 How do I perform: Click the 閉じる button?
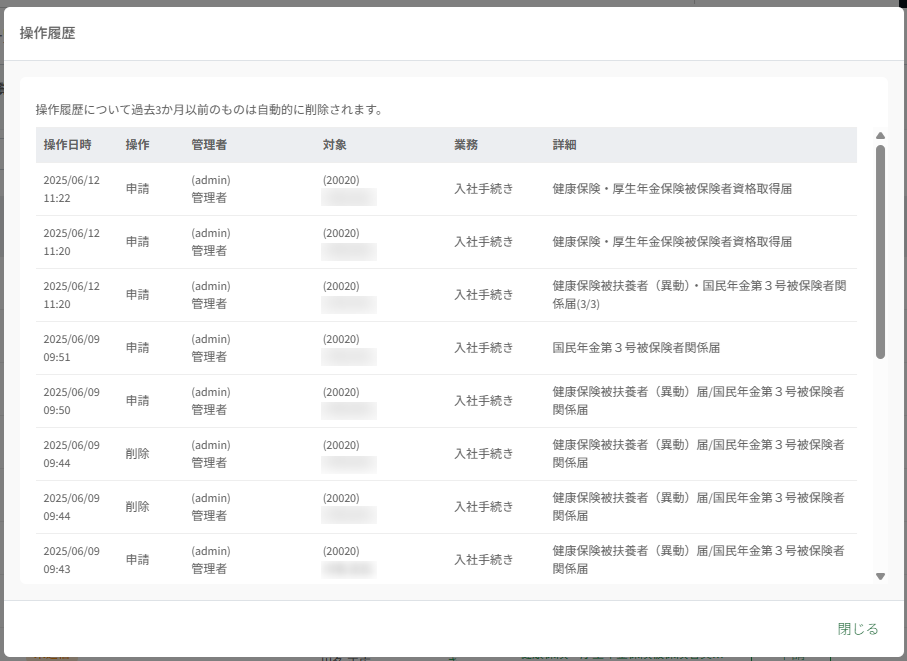pyautogui.click(x=858, y=629)
